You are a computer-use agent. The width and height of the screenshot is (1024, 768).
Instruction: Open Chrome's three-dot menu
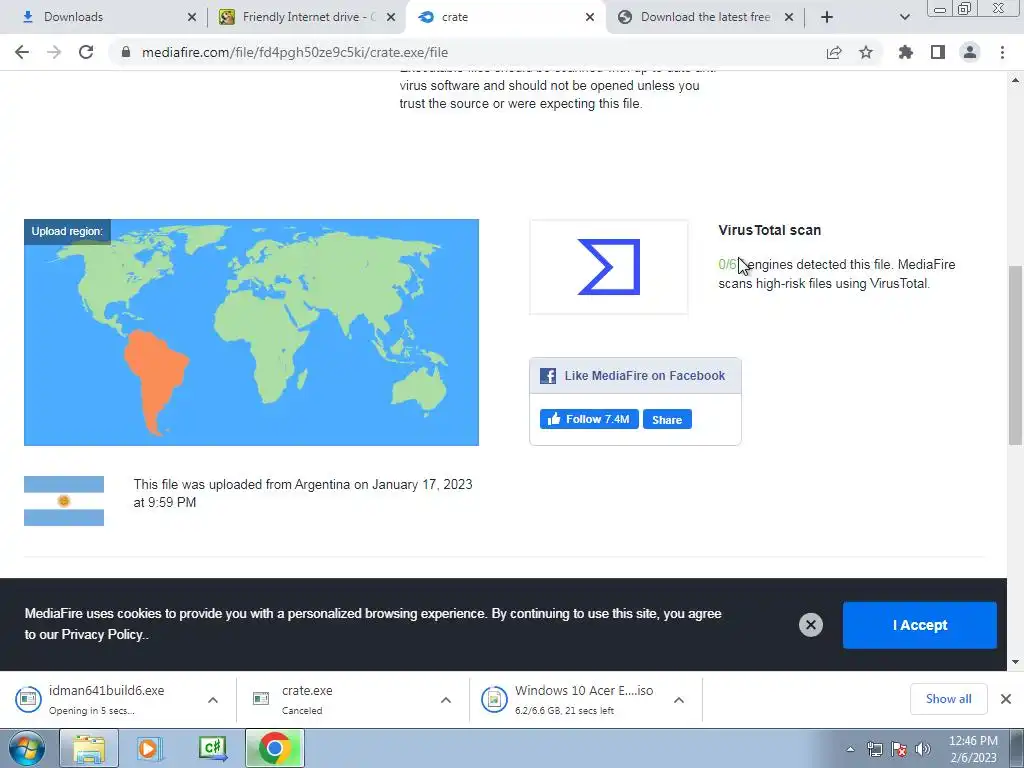tap(1002, 52)
